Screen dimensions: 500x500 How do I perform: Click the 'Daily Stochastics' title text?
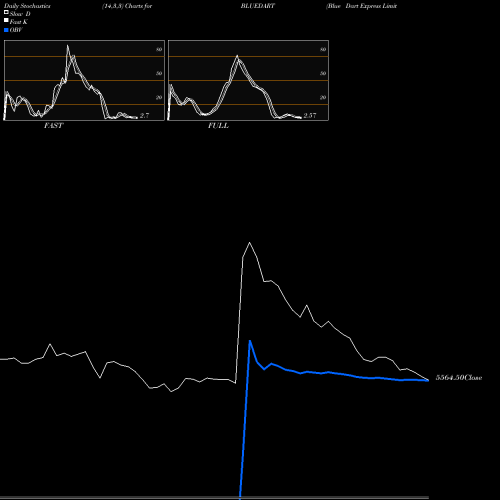(27, 6)
